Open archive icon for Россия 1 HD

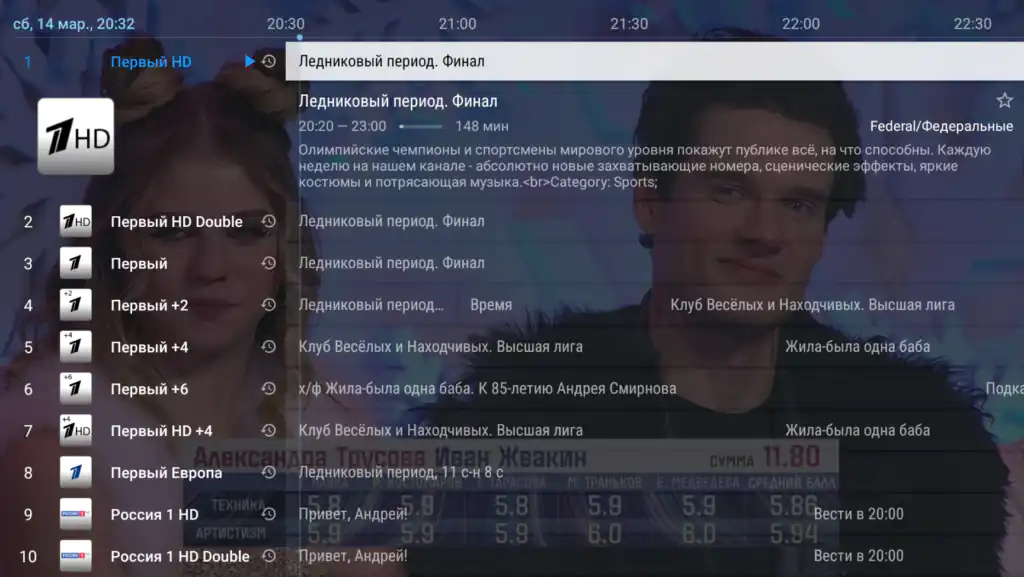(268, 514)
